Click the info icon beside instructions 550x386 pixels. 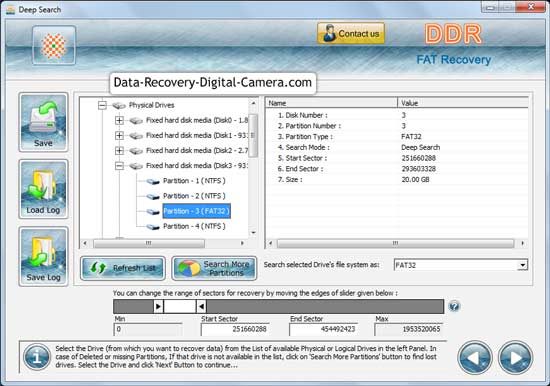tap(37, 357)
